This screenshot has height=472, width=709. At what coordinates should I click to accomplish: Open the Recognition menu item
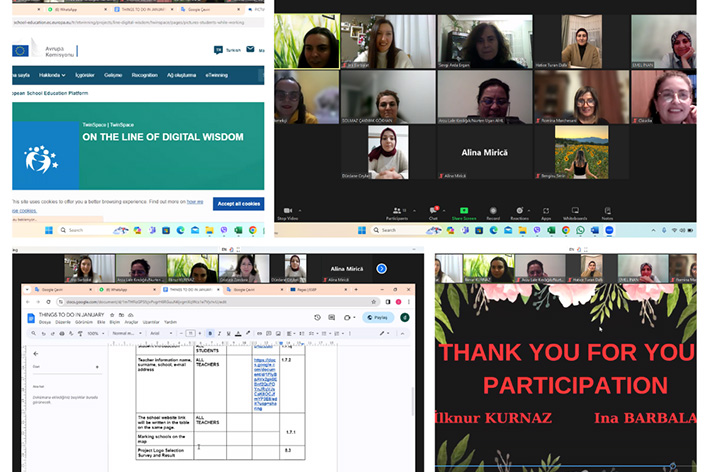144,75
